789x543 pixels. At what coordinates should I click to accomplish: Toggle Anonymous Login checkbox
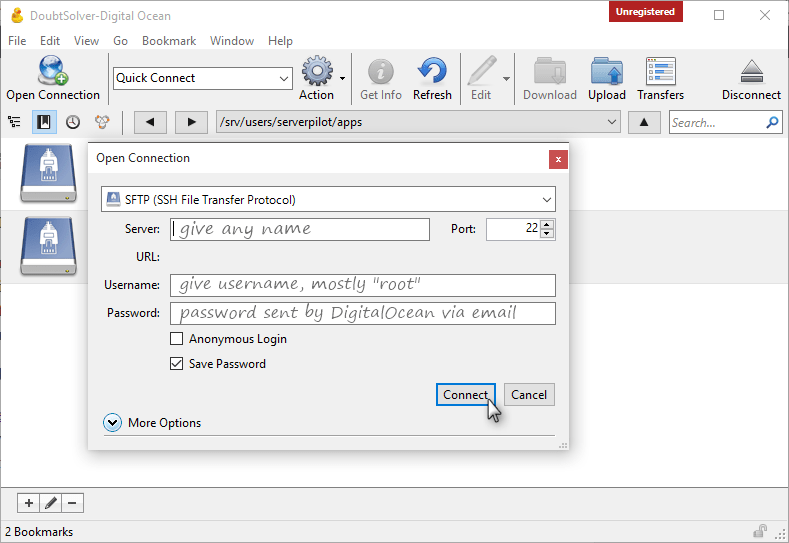tap(176, 339)
